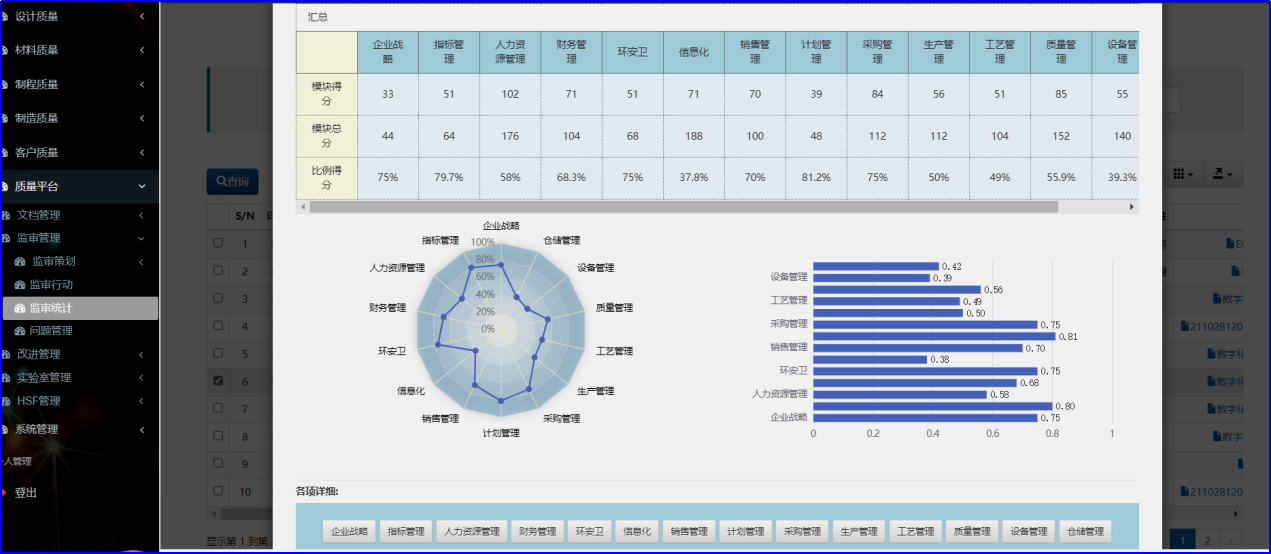
Task: Click the 销售管理 detail button
Action: 690,532
